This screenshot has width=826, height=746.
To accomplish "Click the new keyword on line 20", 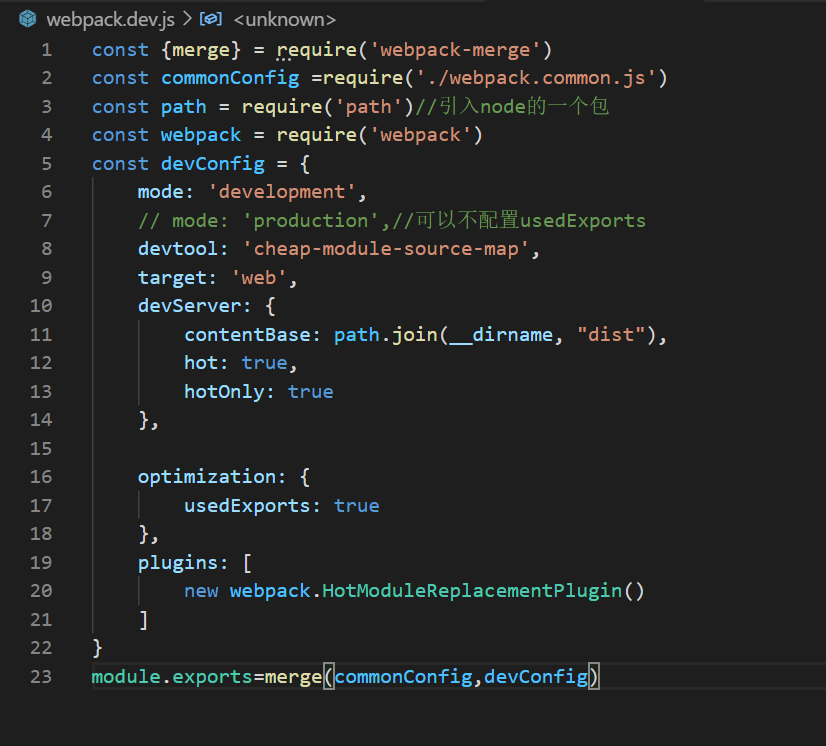I will tap(201, 592).
